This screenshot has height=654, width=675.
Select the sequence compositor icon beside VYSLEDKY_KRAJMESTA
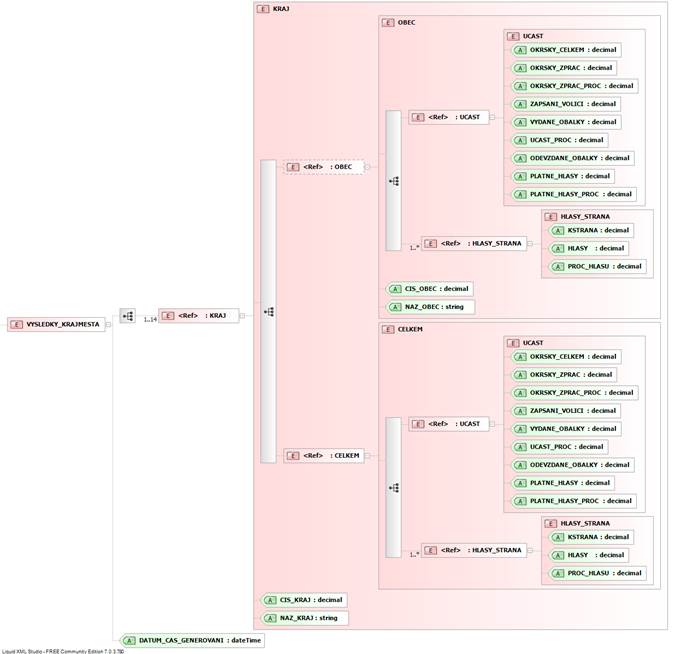127,316
